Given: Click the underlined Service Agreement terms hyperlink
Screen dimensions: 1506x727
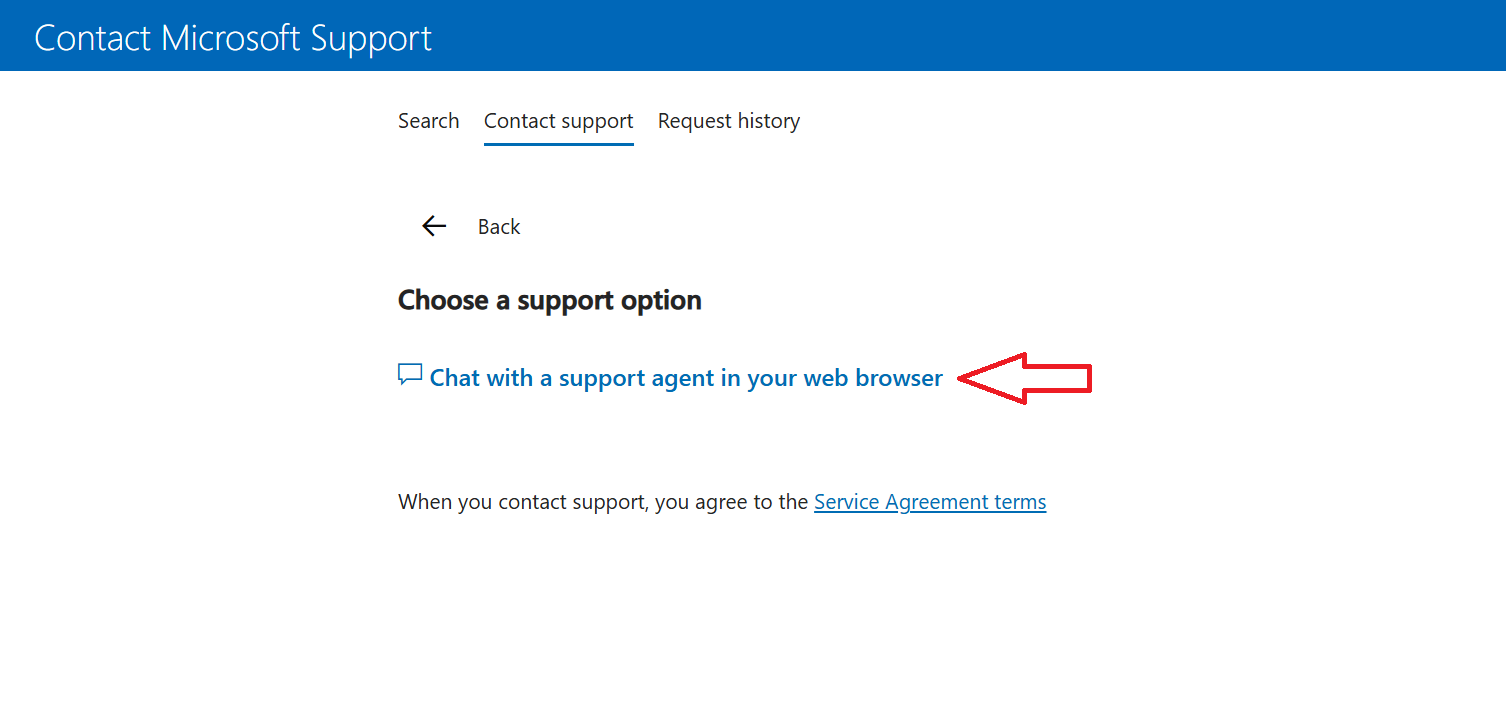Looking at the screenshot, I should tap(929, 501).
